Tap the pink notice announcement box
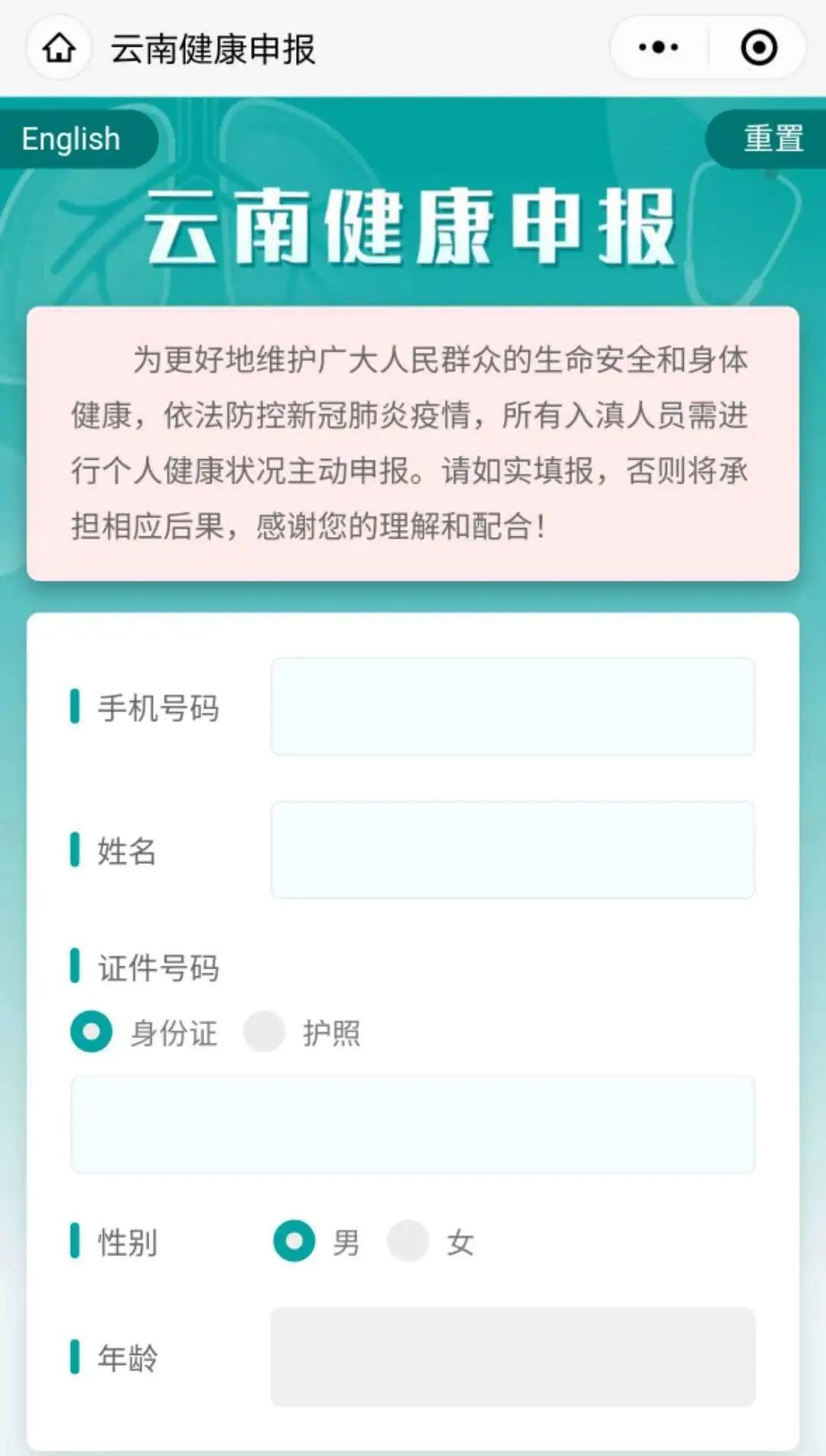Viewport: 826px width, 1456px height. [x=413, y=443]
